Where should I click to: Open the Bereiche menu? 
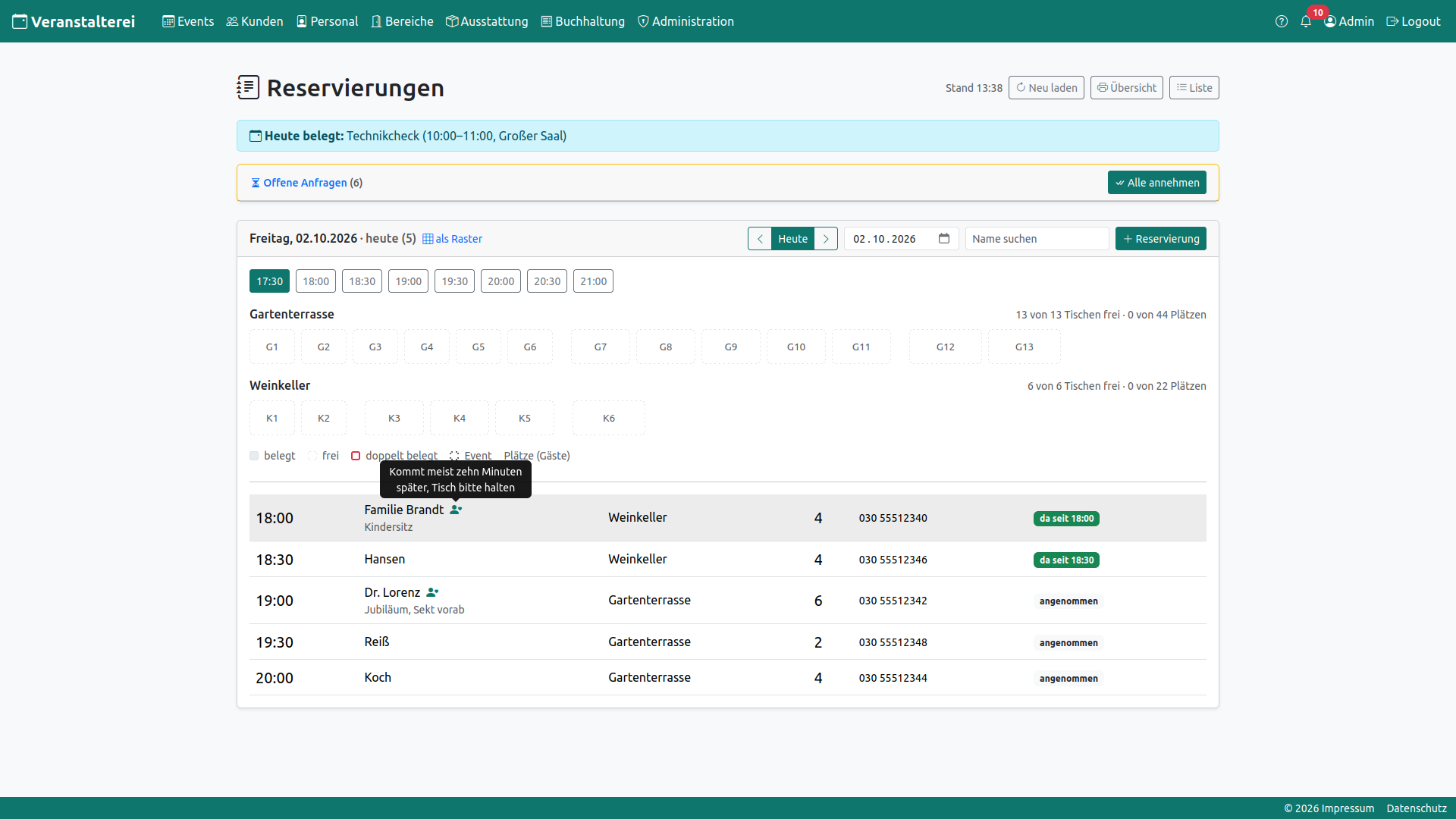402,21
